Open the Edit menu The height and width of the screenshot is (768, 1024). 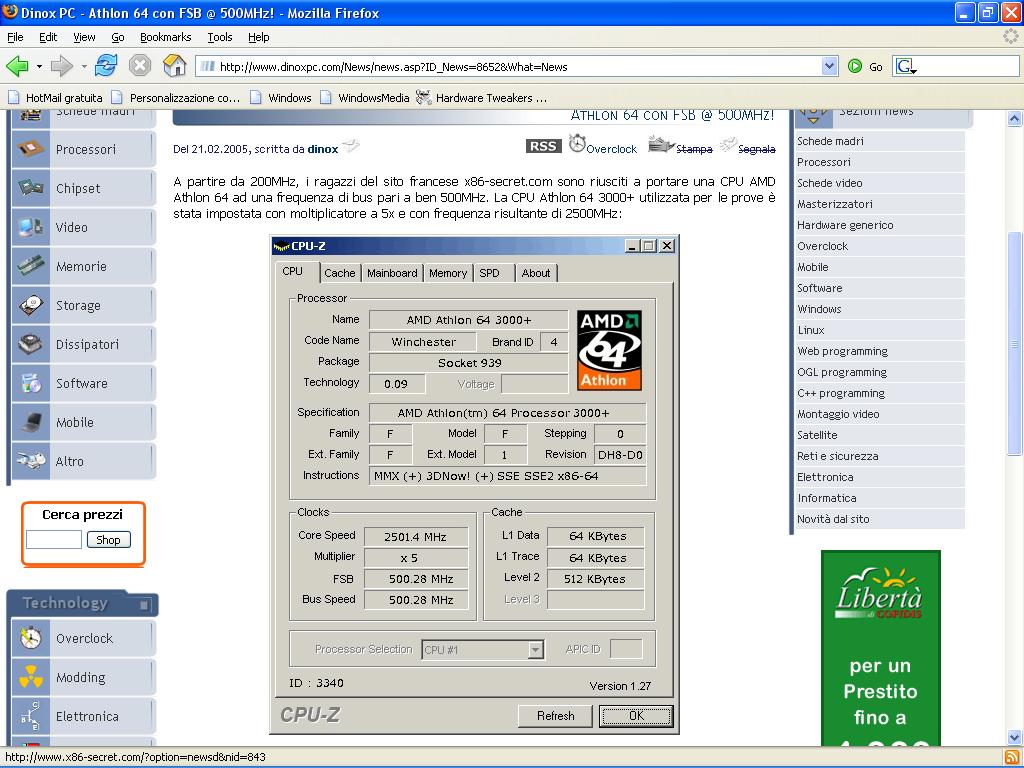point(48,37)
